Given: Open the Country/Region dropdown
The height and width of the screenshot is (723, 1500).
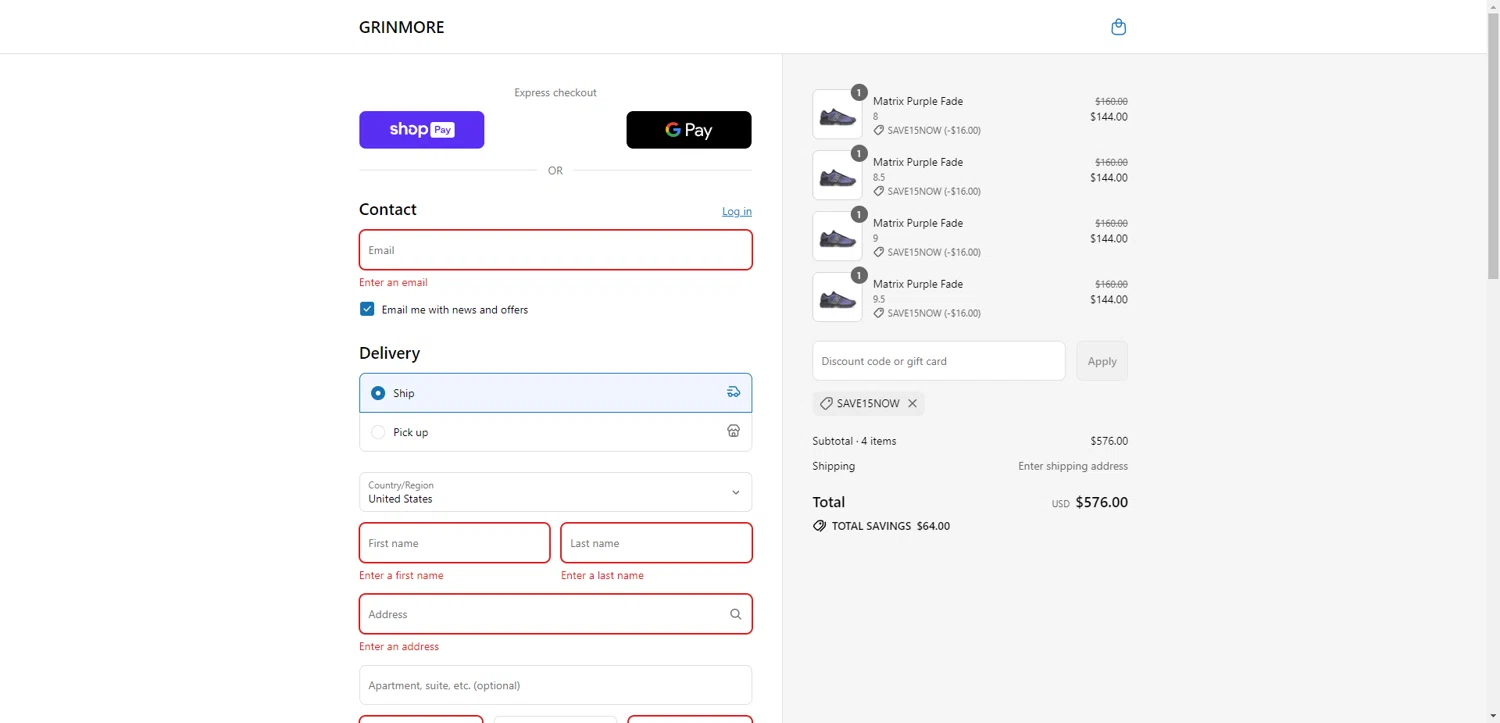Looking at the screenshot, I should (x=555, y=492).
